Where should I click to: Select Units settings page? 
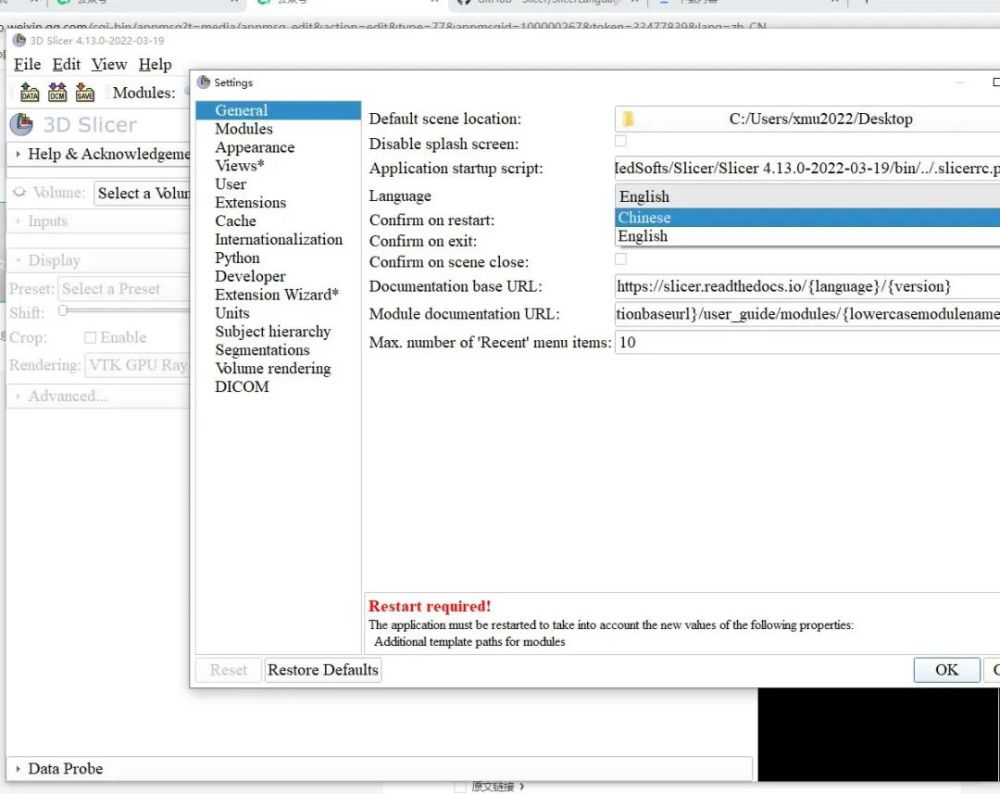click(x=232, y=314)
